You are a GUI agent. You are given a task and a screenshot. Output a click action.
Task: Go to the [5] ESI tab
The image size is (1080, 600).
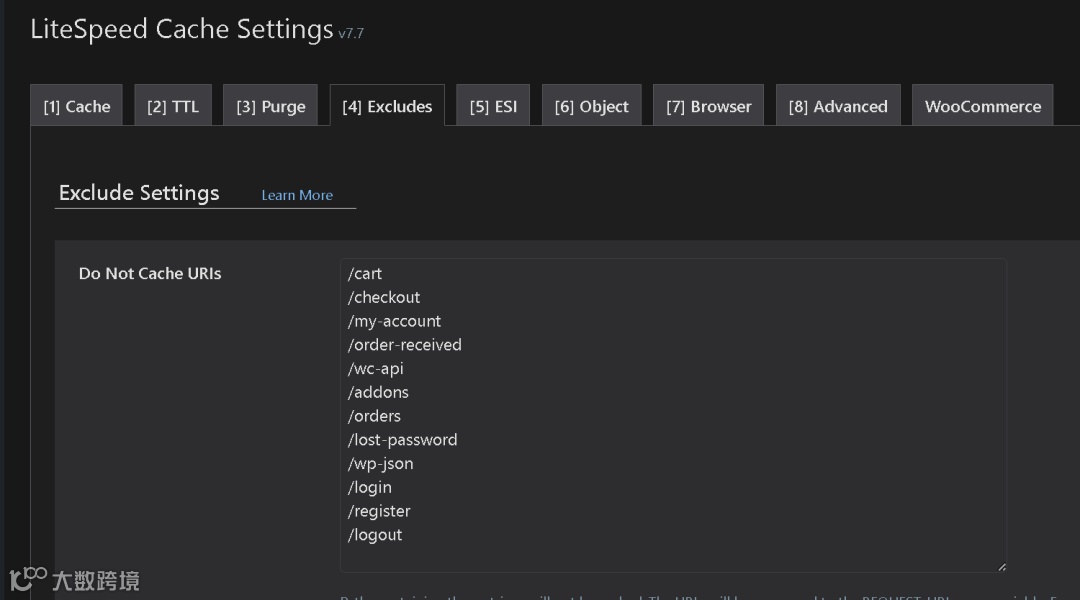(x=493, y=106)
